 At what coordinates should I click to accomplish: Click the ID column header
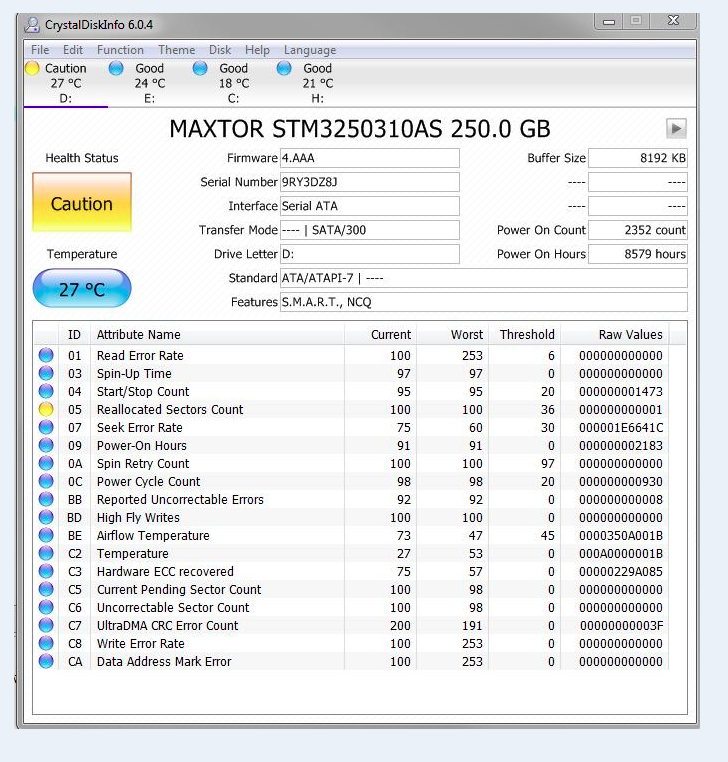[x=74, y=334]
